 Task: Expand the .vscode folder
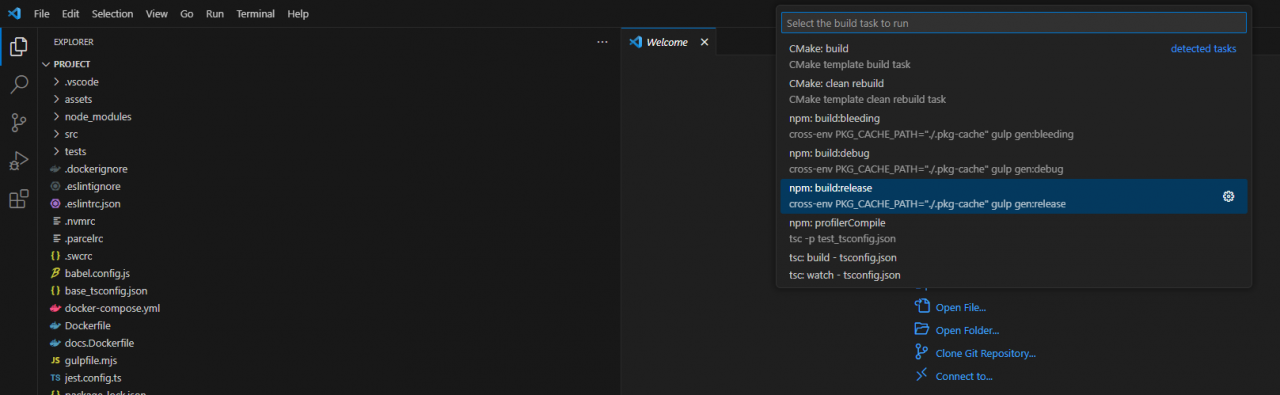[329, 82]
